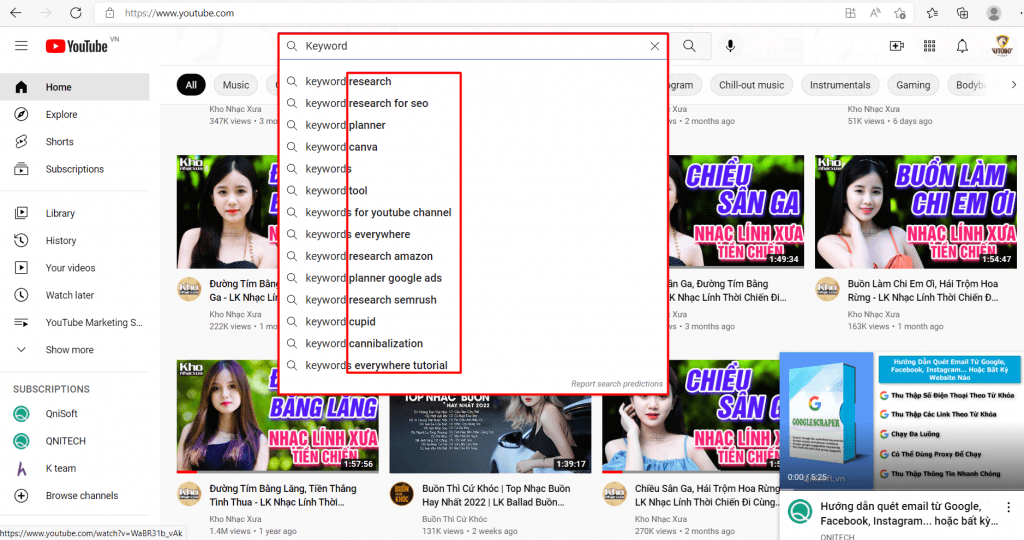Add page to favorites star
The height and width of the screenshot is (540, 1024).
click(x=900, y=13)
